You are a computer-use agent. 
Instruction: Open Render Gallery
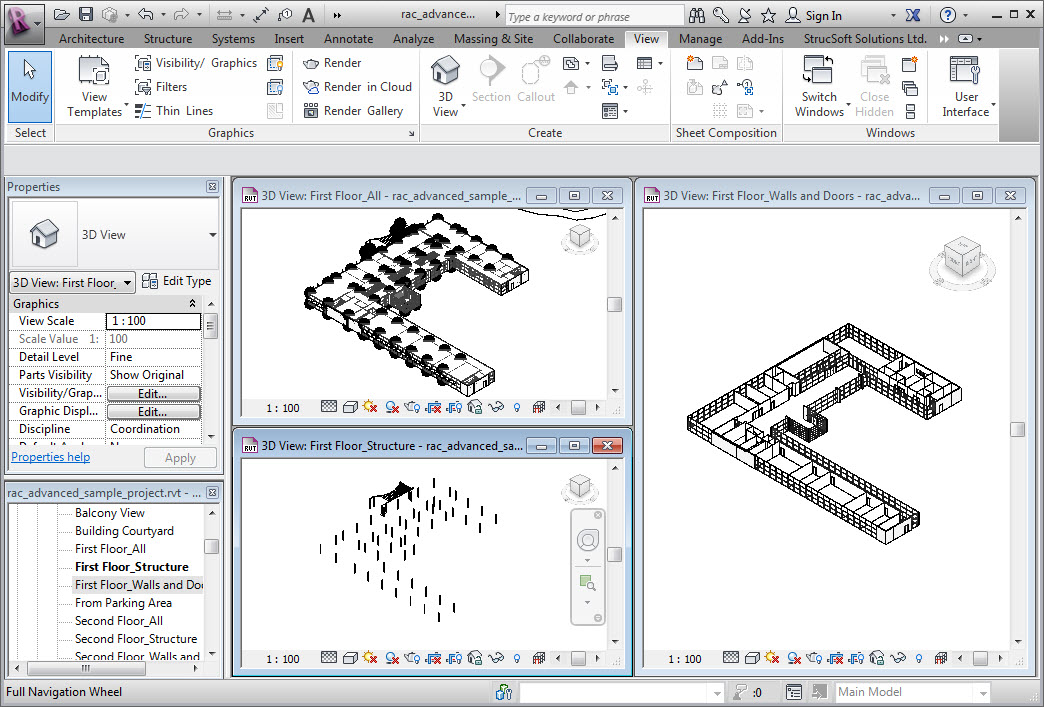pos(353,111)
